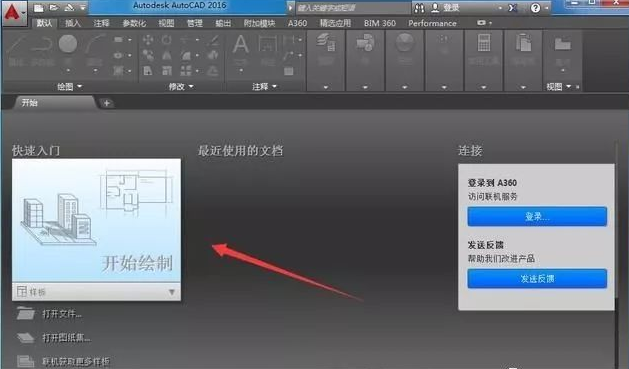Select the Explode tool
The image size is (629, 369).
(213, 55)
